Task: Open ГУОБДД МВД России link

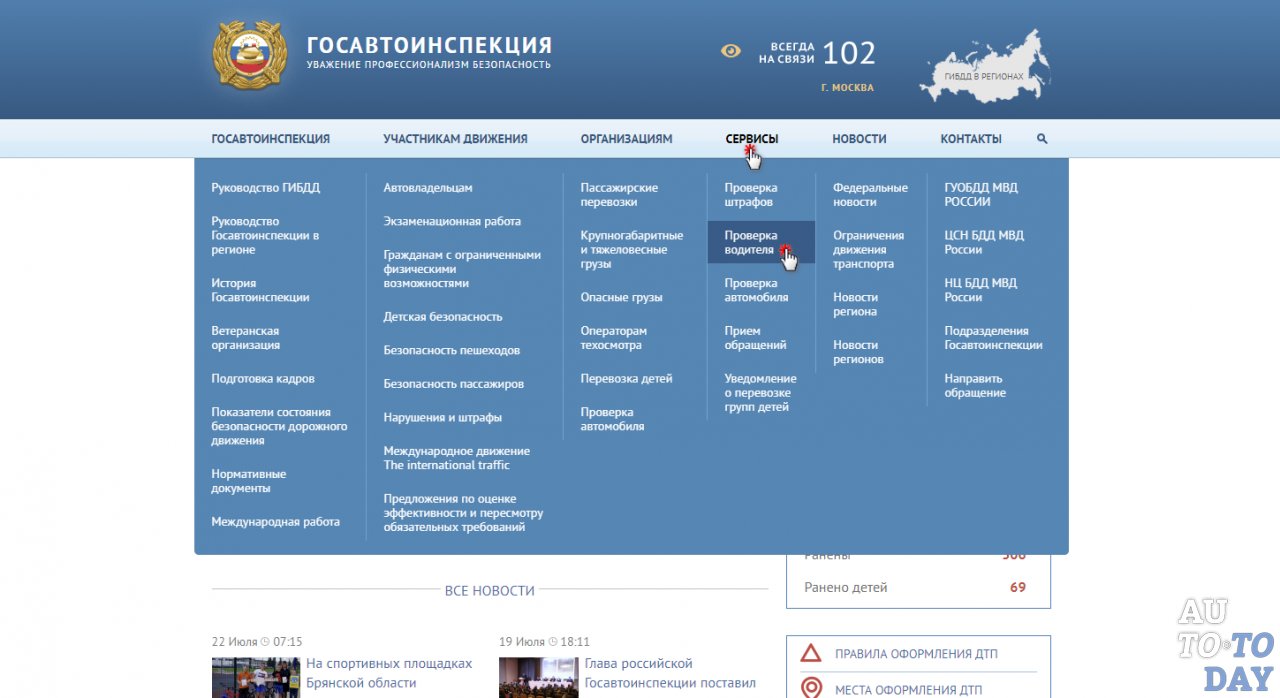Action: 981,195
